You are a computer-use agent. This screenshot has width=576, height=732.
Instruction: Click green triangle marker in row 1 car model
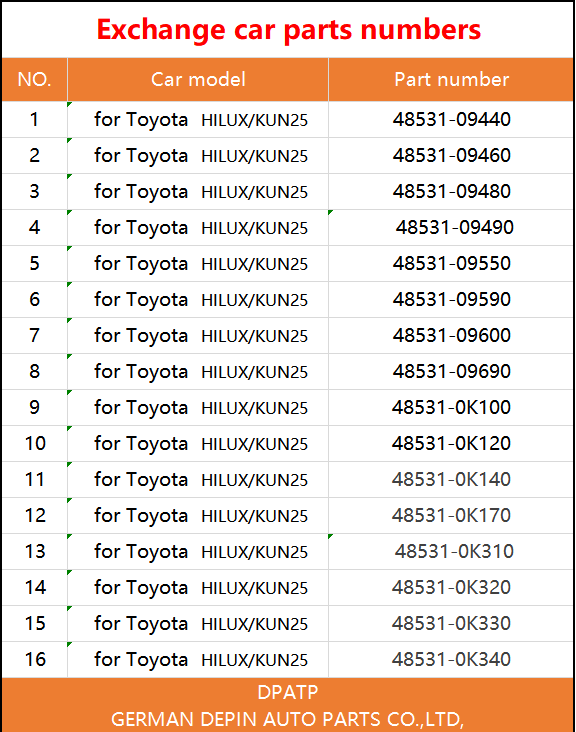click(70, 105)
